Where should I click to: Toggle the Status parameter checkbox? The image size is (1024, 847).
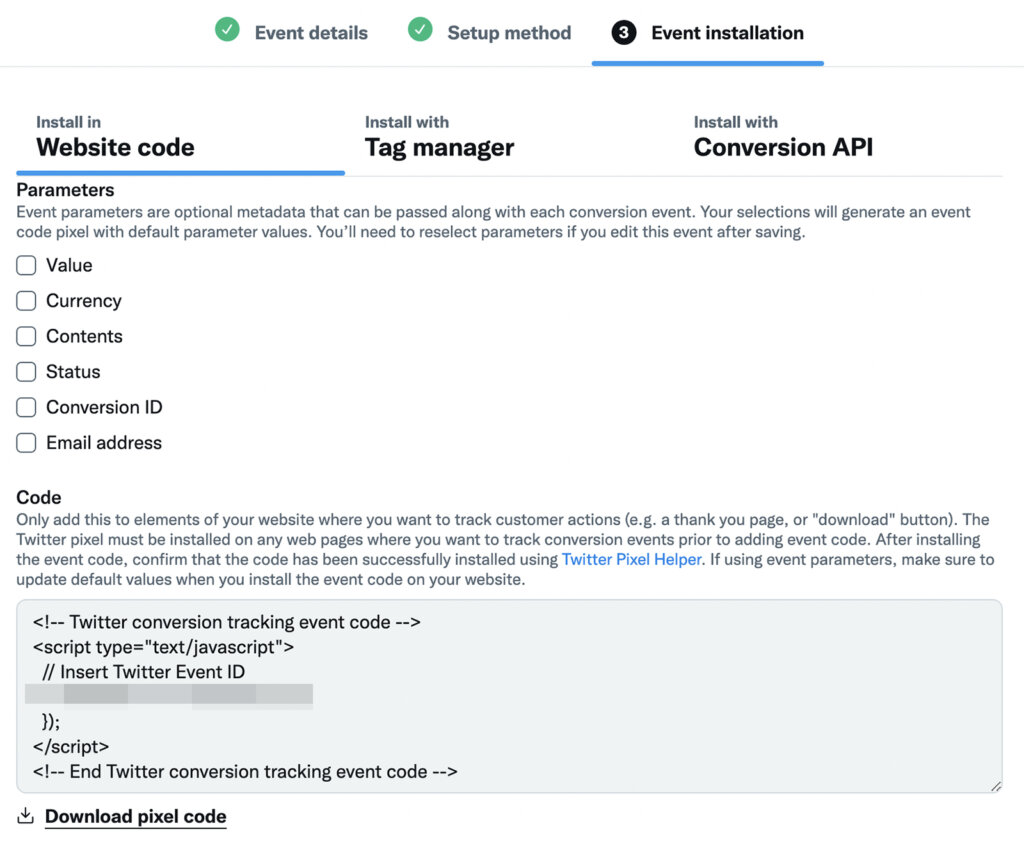[26, 372]
